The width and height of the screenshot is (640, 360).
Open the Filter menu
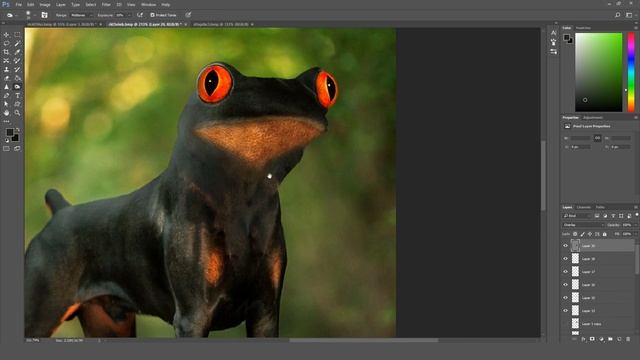(106, 4)
